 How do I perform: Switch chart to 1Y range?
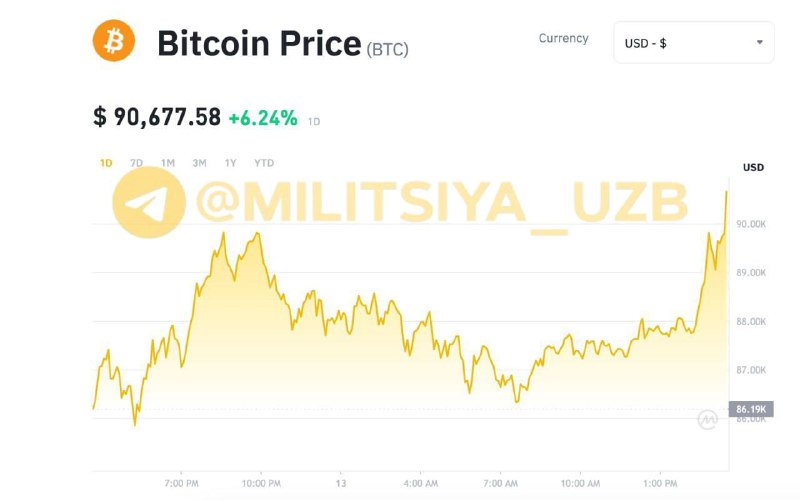tap(231, 163)
